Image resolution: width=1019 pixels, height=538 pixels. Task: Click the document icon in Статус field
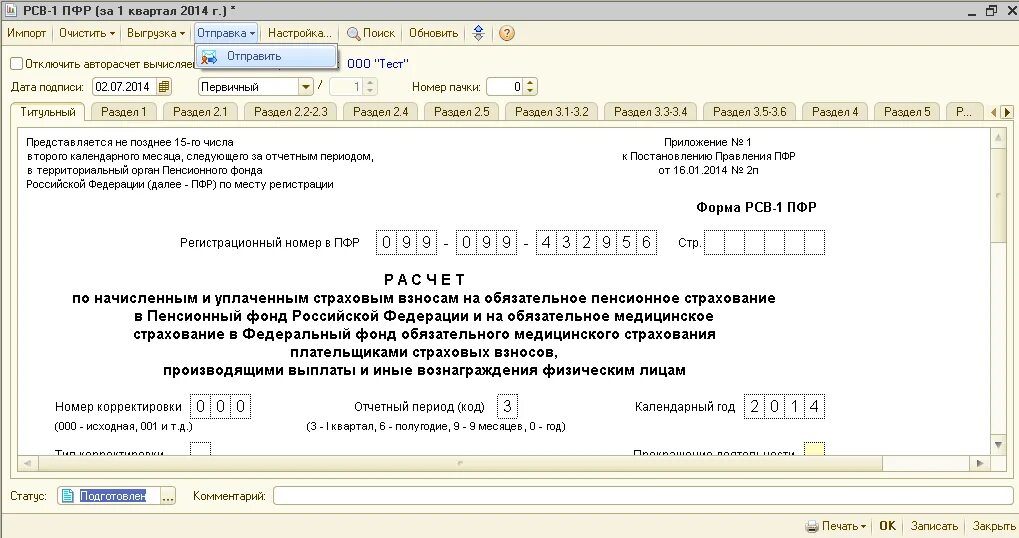click(68, 496)
